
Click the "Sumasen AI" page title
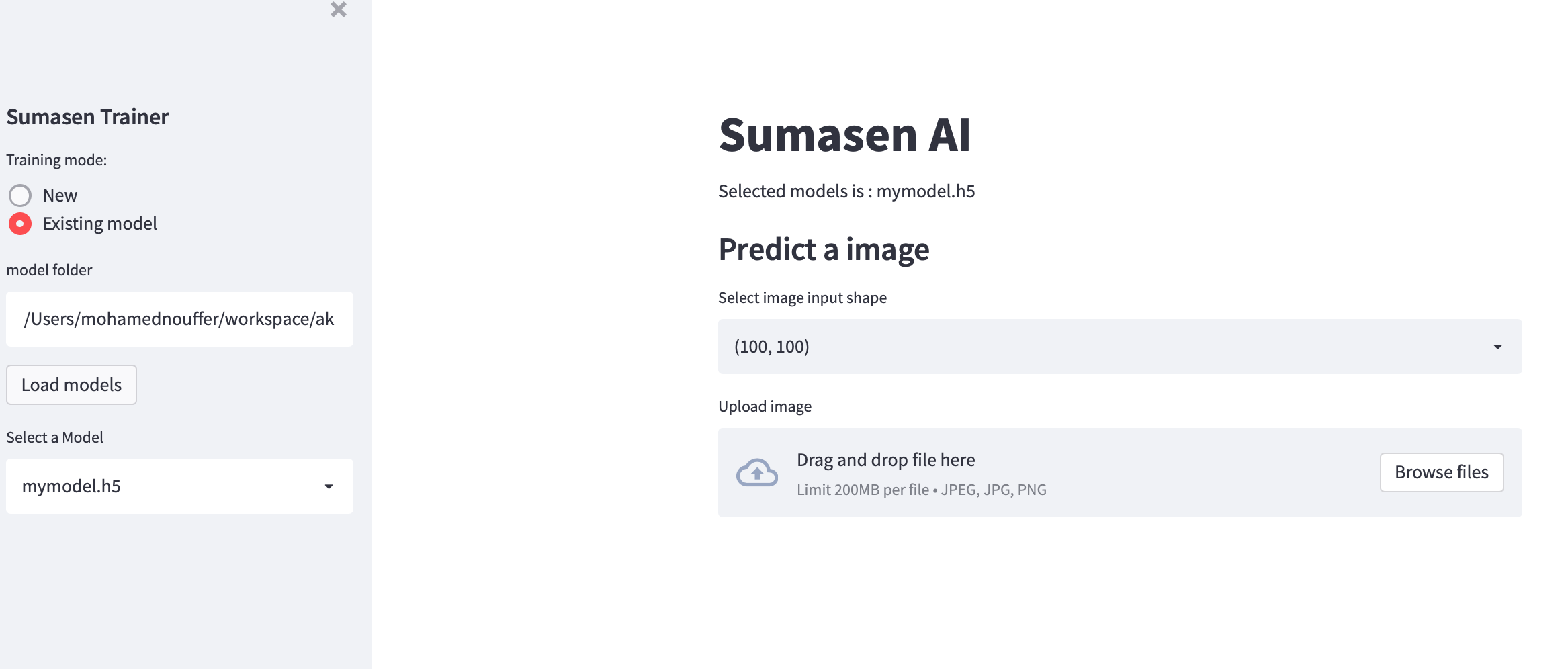coord(844,135)
